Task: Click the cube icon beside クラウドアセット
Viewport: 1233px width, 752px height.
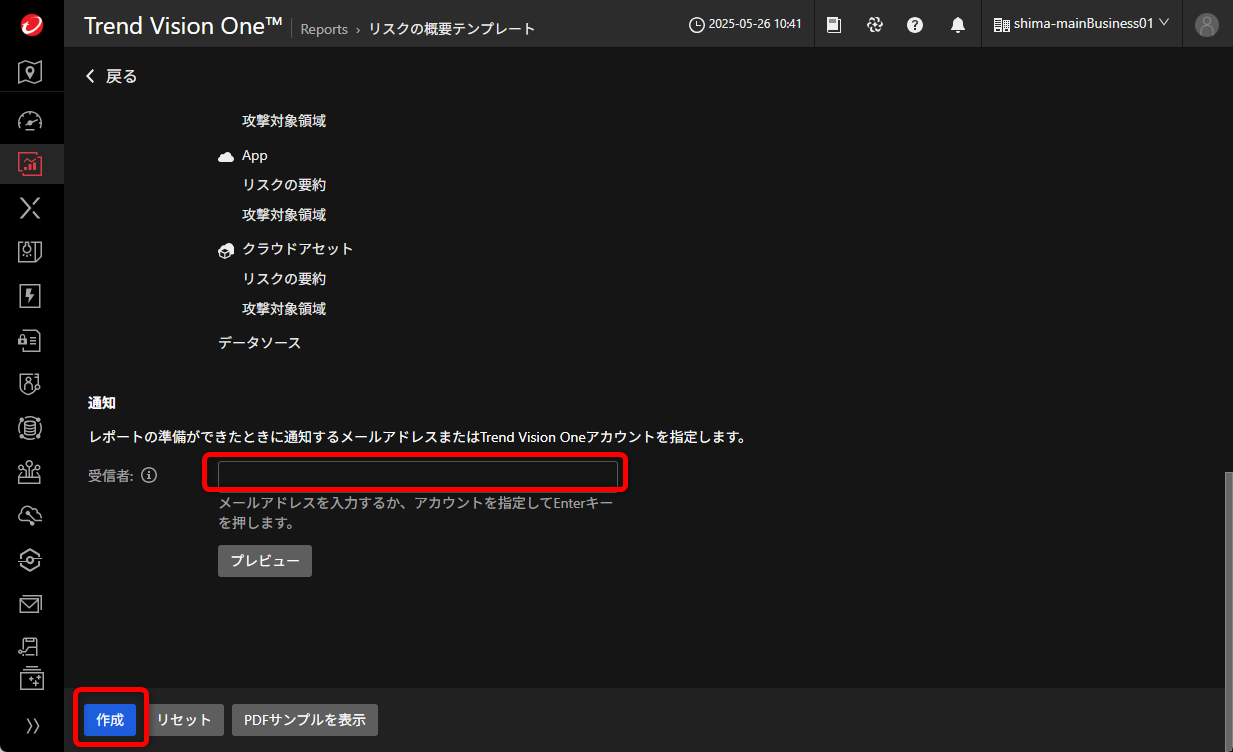Action: pos(226,250)
